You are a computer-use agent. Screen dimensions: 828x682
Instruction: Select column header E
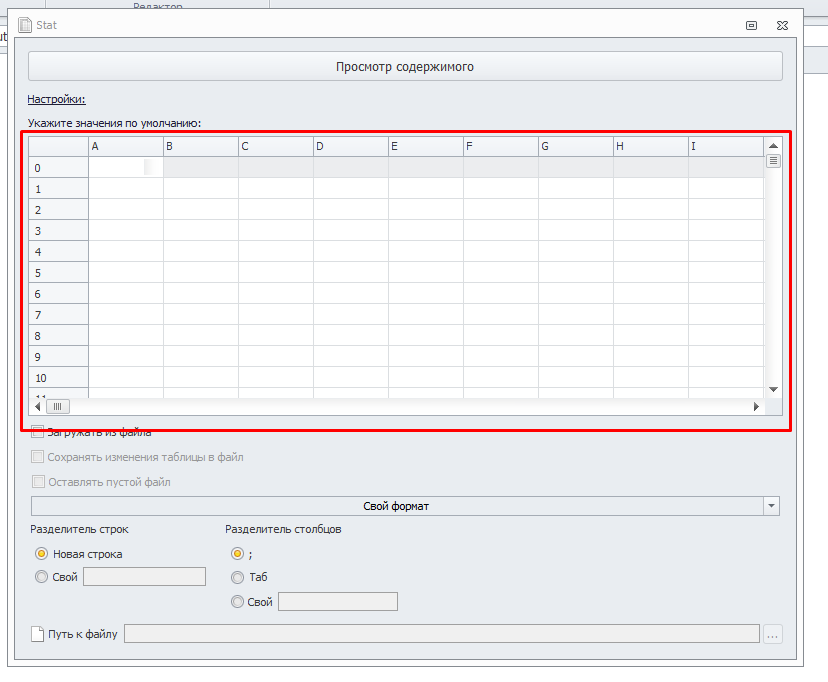pyautogui.click(x=426, y=146)
